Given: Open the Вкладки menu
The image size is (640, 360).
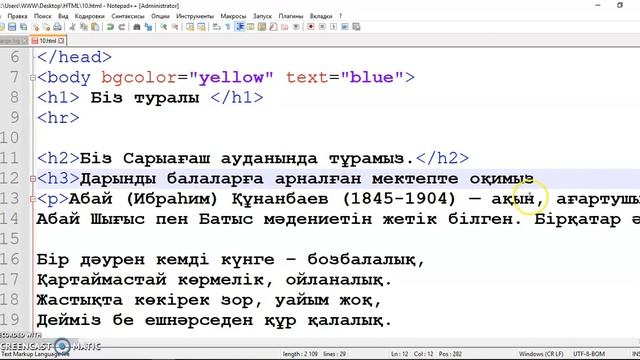Looking at the screenshot, I should click(x=321, y=16).
